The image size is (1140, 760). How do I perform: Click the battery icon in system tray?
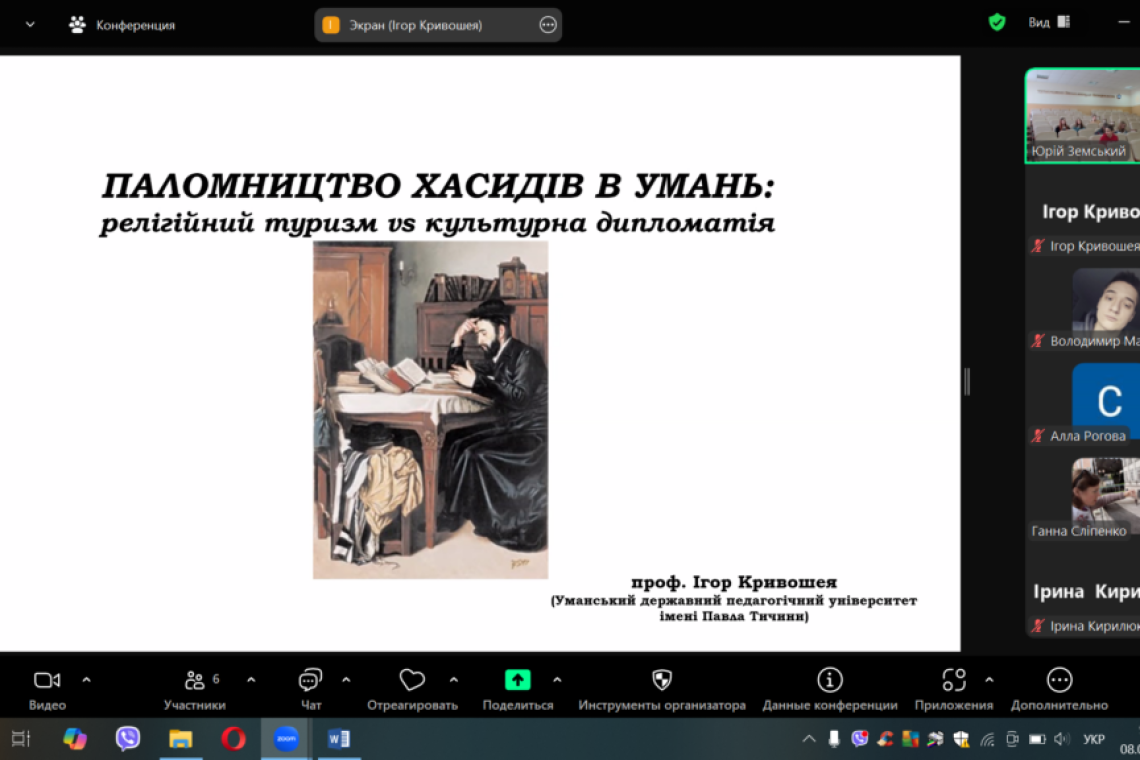(1037, 740)
